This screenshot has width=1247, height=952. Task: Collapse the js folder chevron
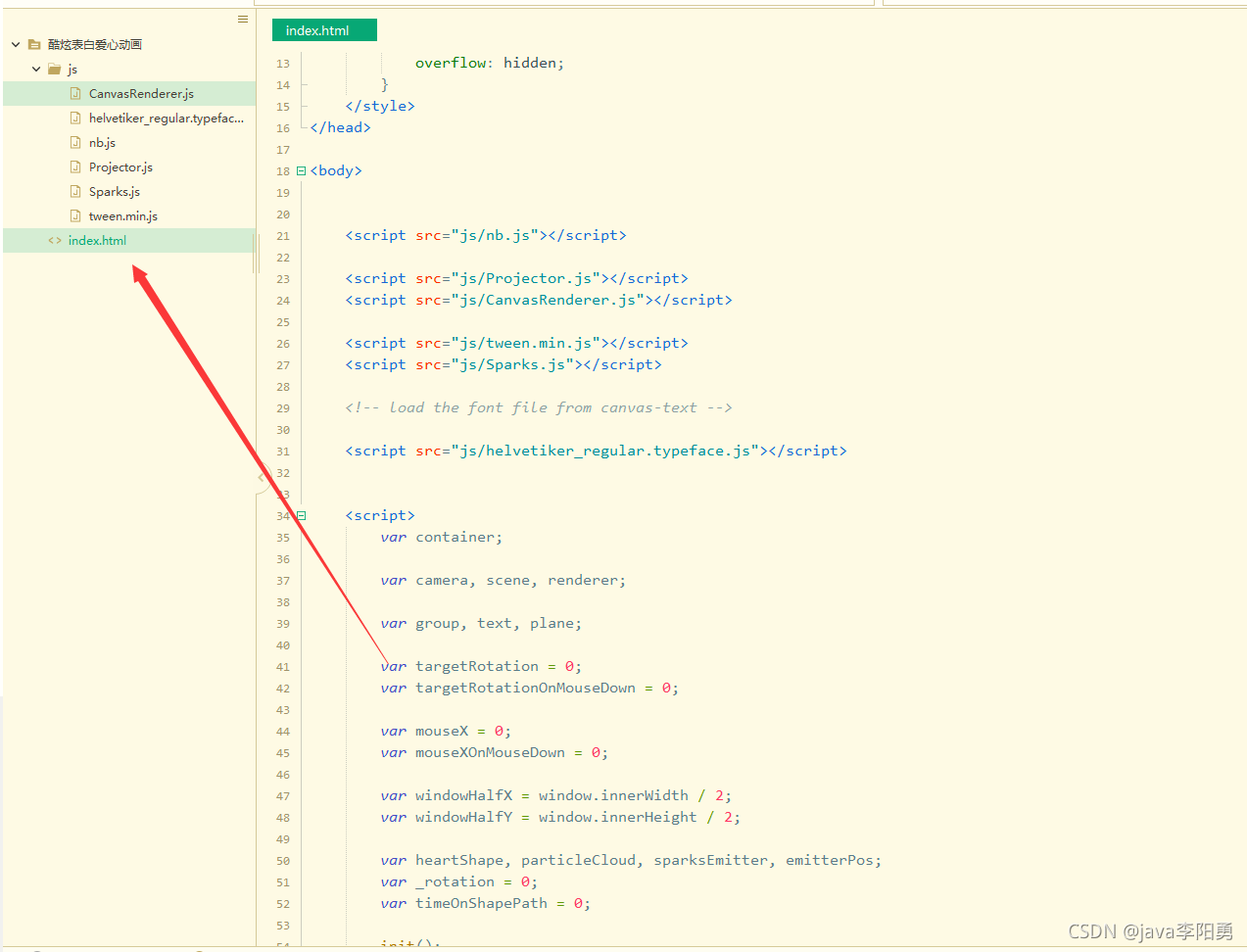pyautogui.click(x=36, y=70)
